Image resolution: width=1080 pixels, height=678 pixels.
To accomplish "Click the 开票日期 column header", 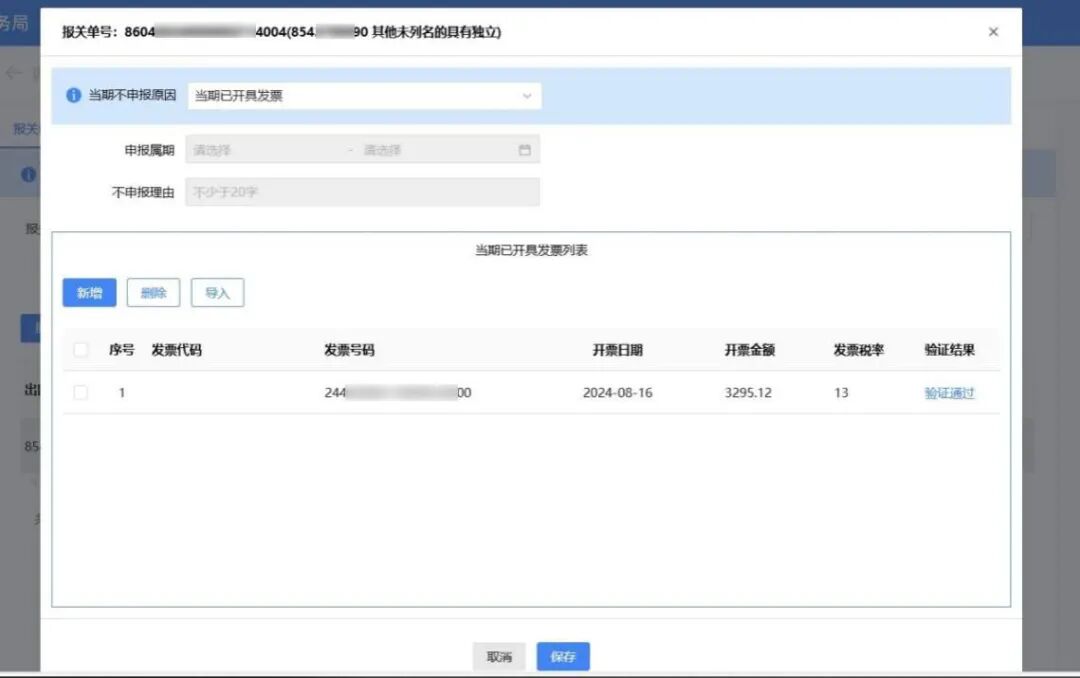I will (x=617, y=350).
